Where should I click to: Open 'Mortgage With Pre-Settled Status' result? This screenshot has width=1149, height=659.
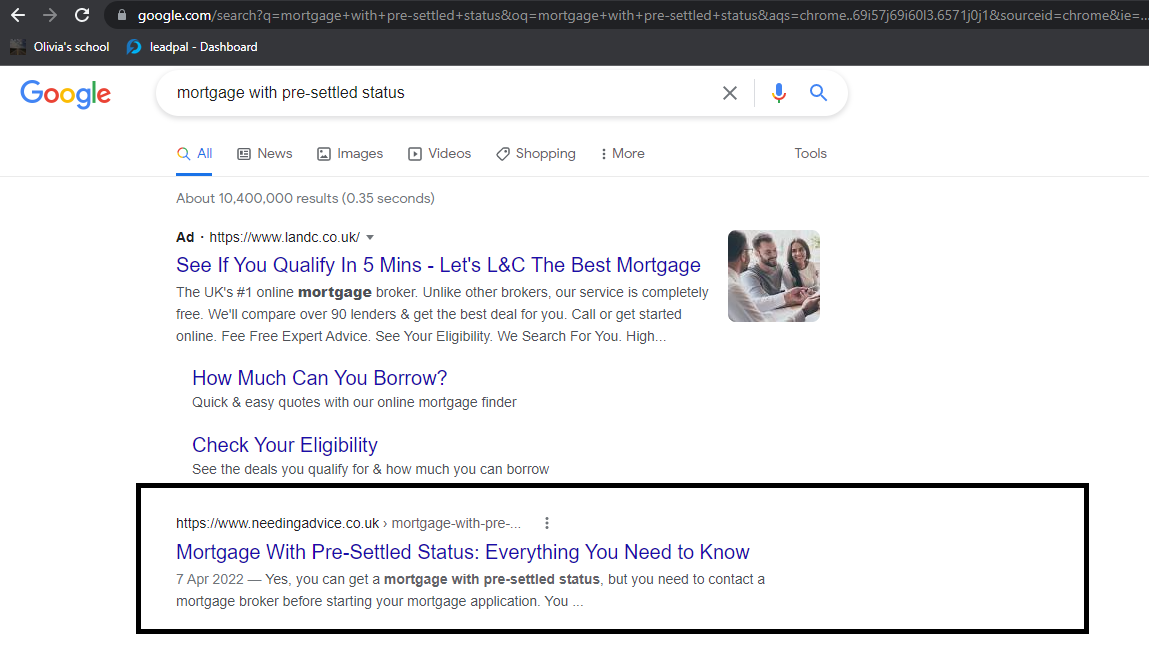pyautogui.click(x=462, y=552)
